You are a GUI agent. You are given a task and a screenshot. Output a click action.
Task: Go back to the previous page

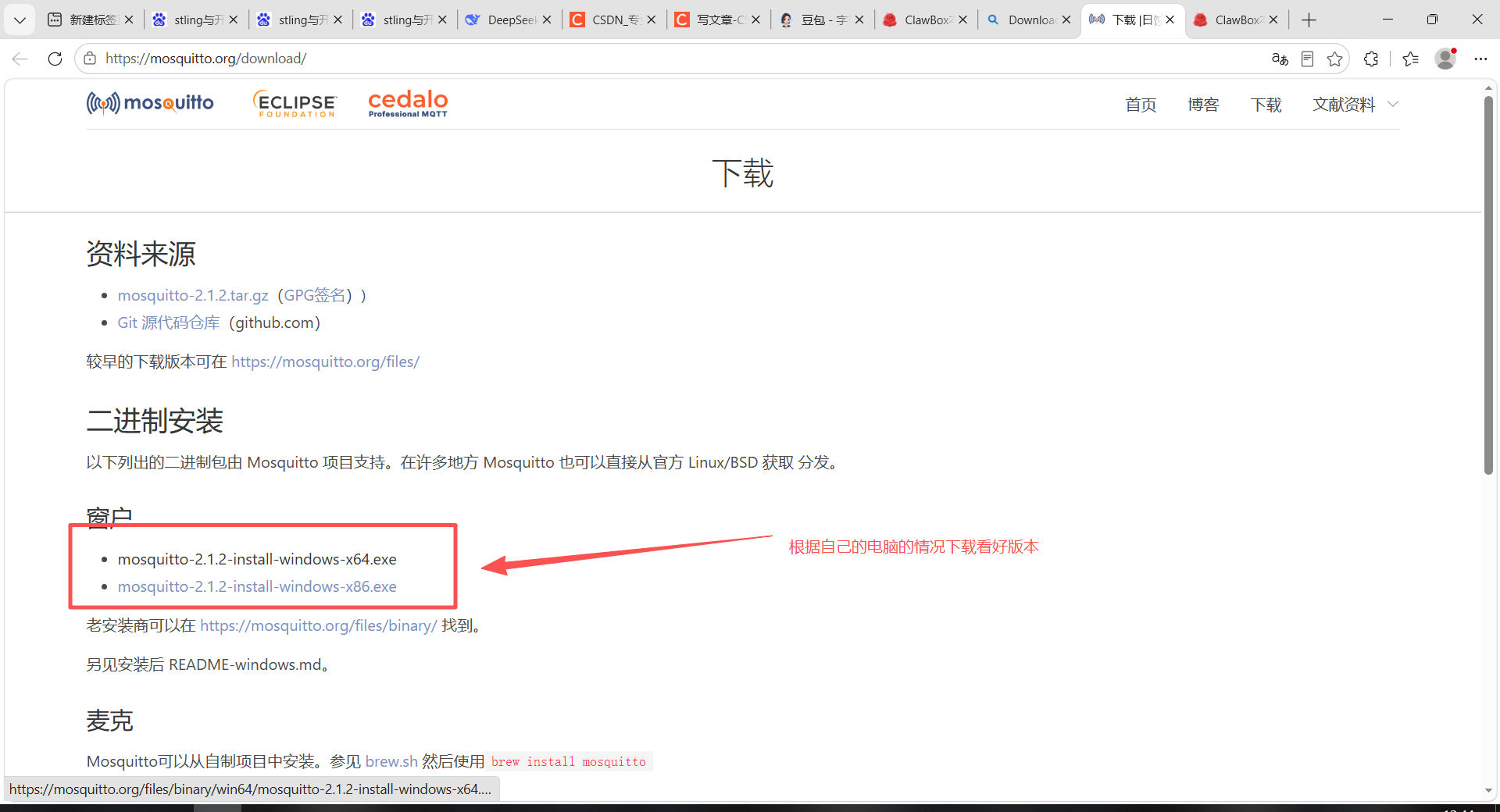tap(20, 59)
